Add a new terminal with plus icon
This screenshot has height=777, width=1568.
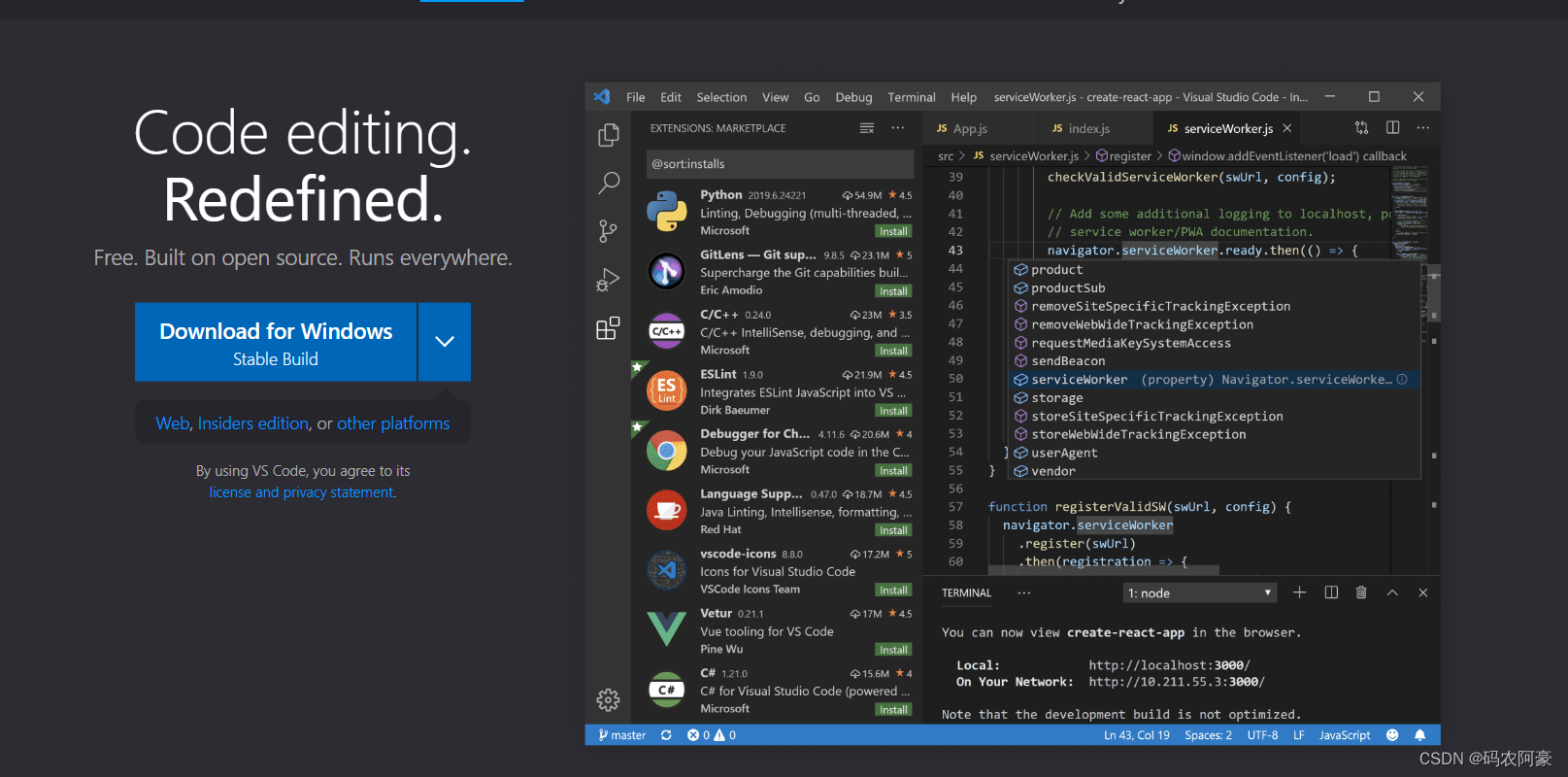pyautogui.click(x=1300, y=592)
